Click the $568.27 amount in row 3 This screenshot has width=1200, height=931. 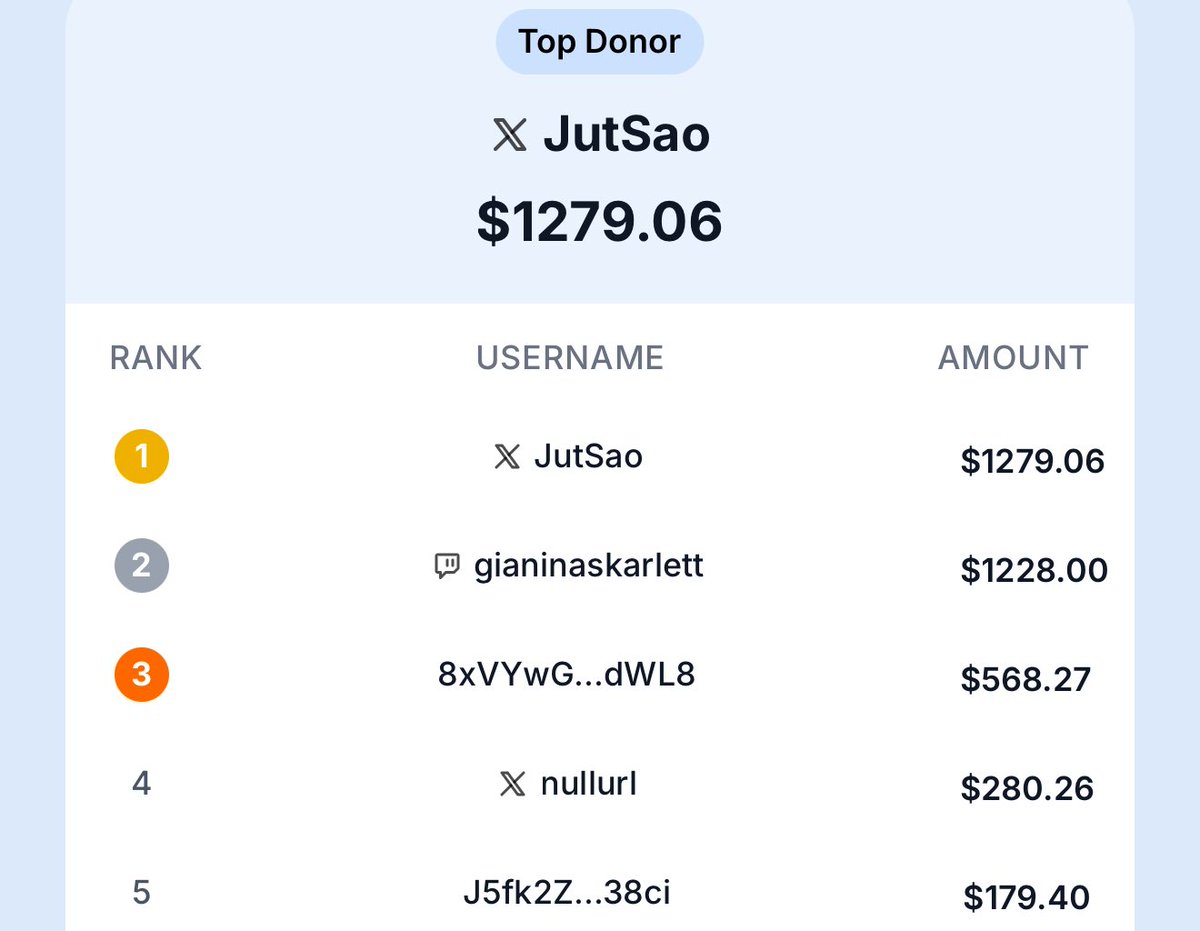(1026, 679)
